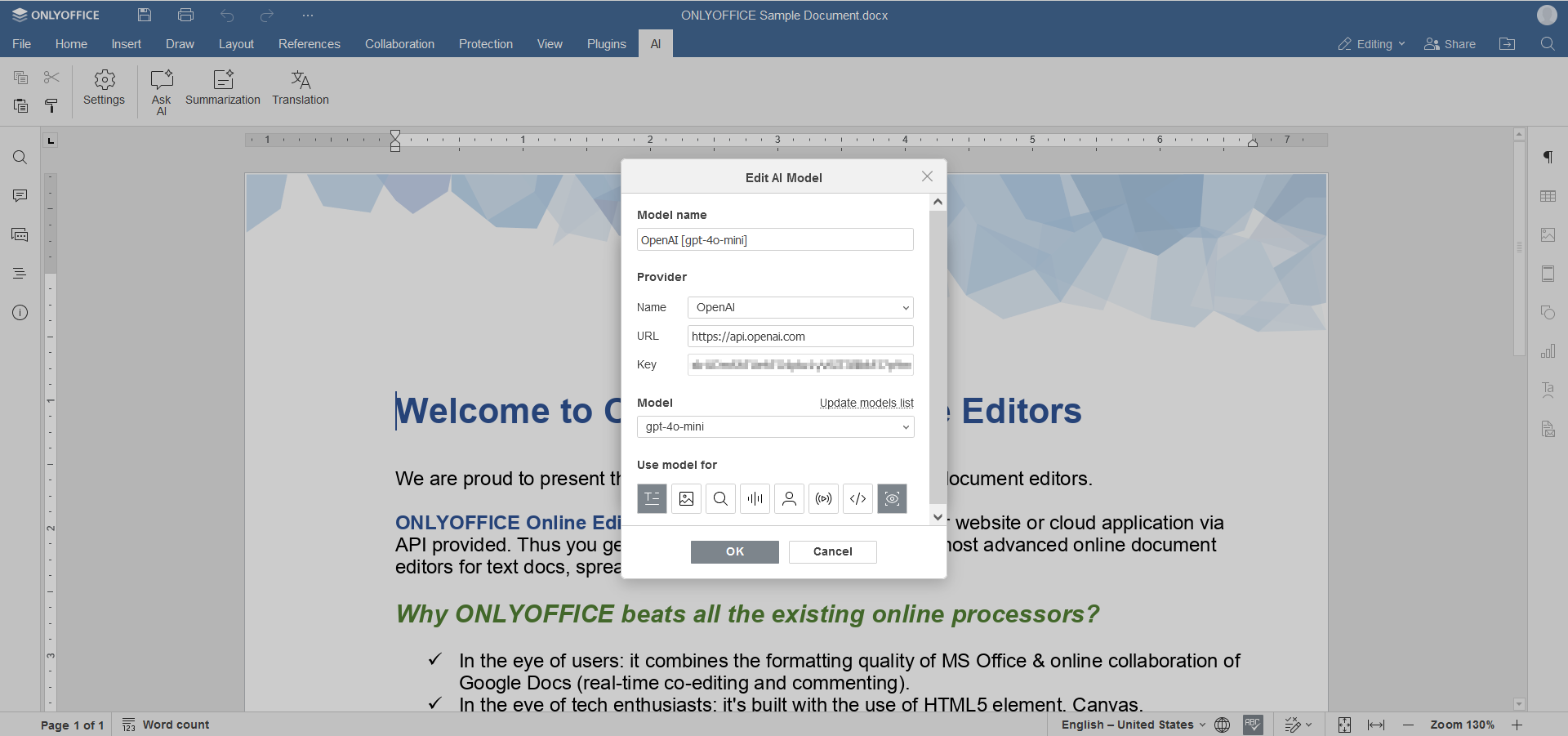Click the Ask AI toolbar button

(x=162, y=91)
